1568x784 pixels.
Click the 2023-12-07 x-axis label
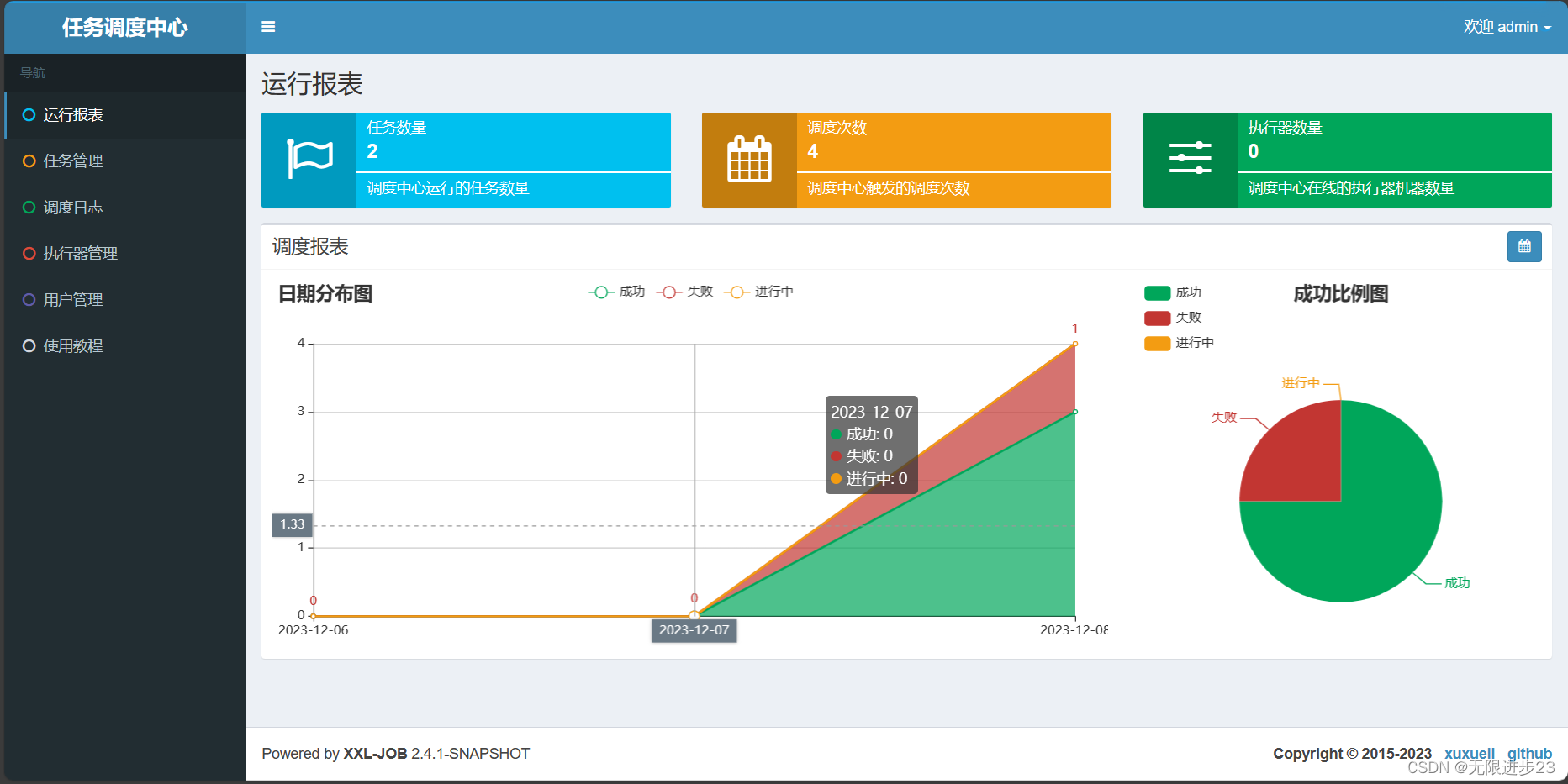[694, 630]
